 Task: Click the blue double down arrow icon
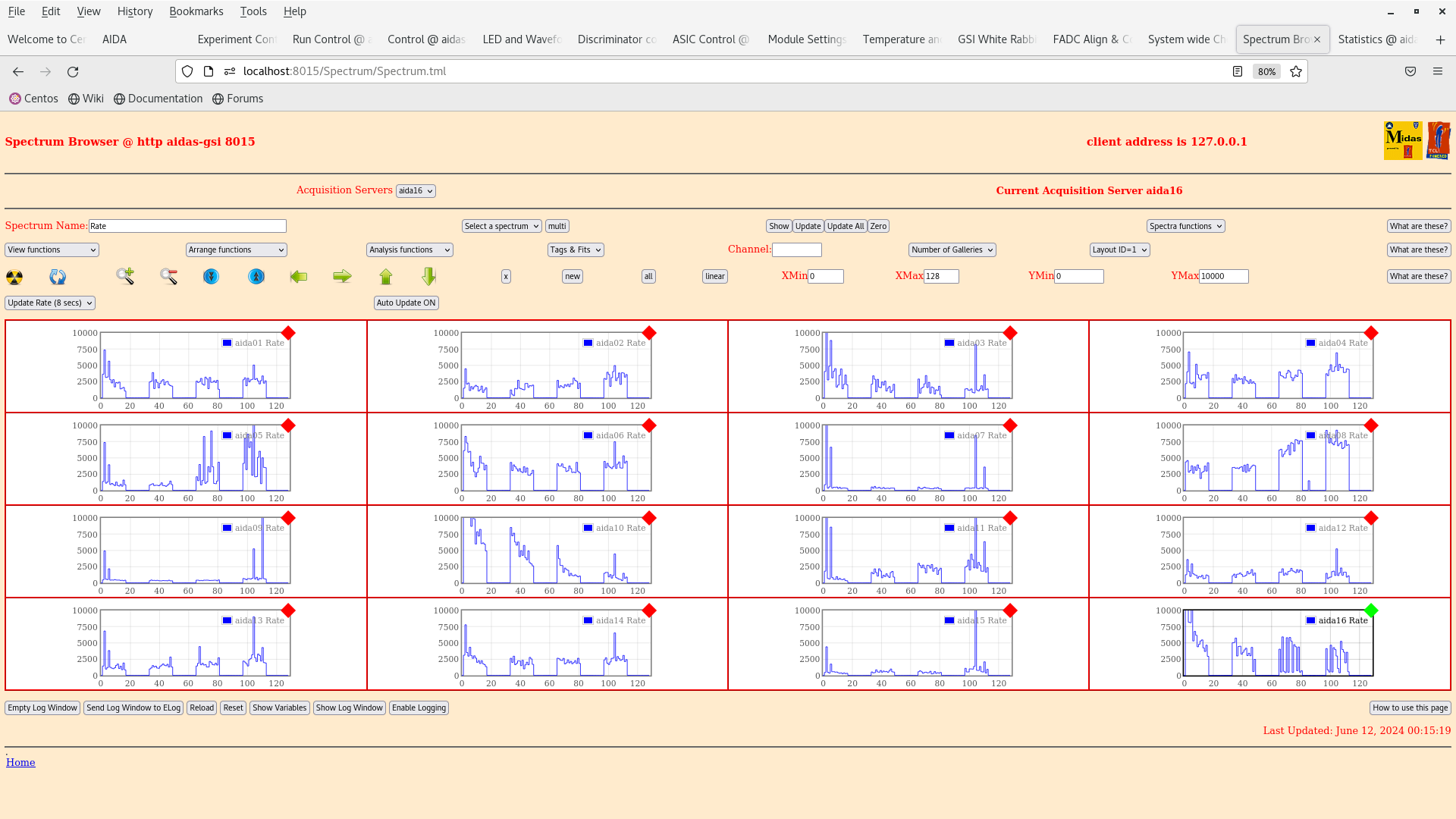tap(211, 277)
